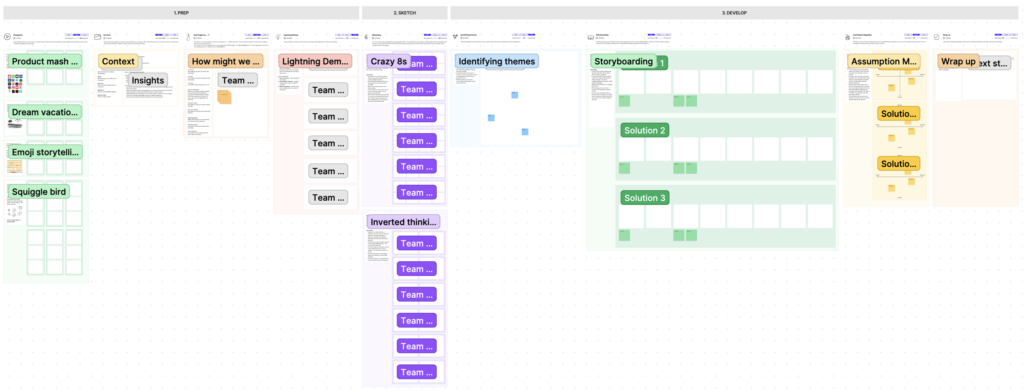Select the yellow Context label

[x=118, y=61]
